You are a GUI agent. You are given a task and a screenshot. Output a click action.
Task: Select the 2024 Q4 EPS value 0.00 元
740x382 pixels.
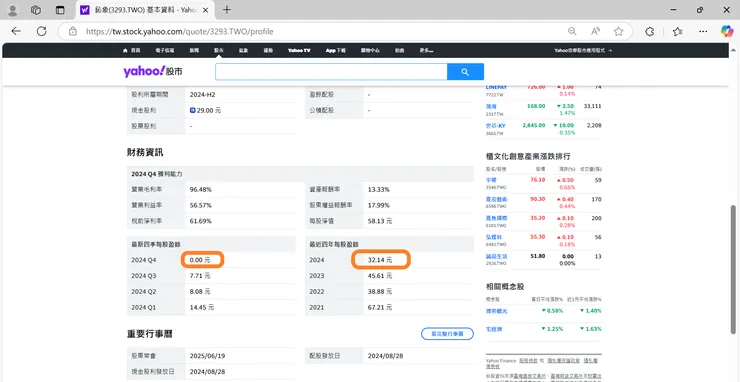pos(200,260)
